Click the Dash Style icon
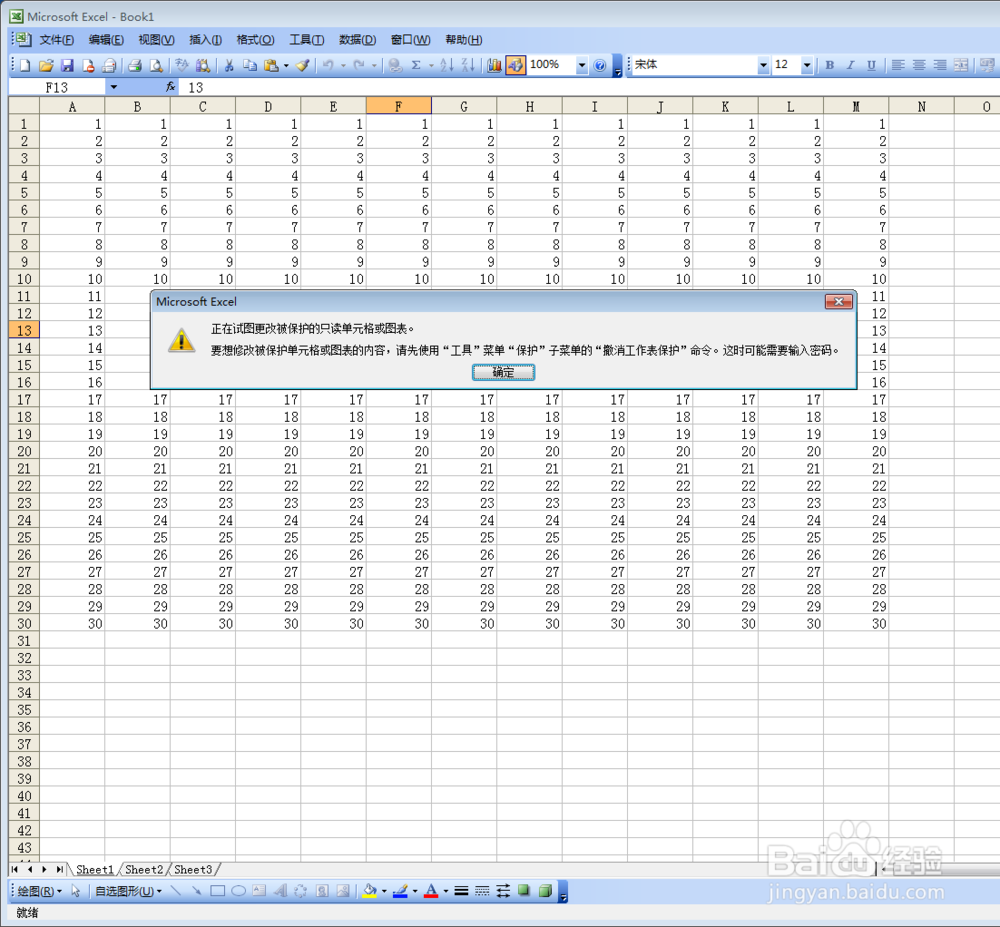This screenshot has height=927, width=1000. coord(482,891)
